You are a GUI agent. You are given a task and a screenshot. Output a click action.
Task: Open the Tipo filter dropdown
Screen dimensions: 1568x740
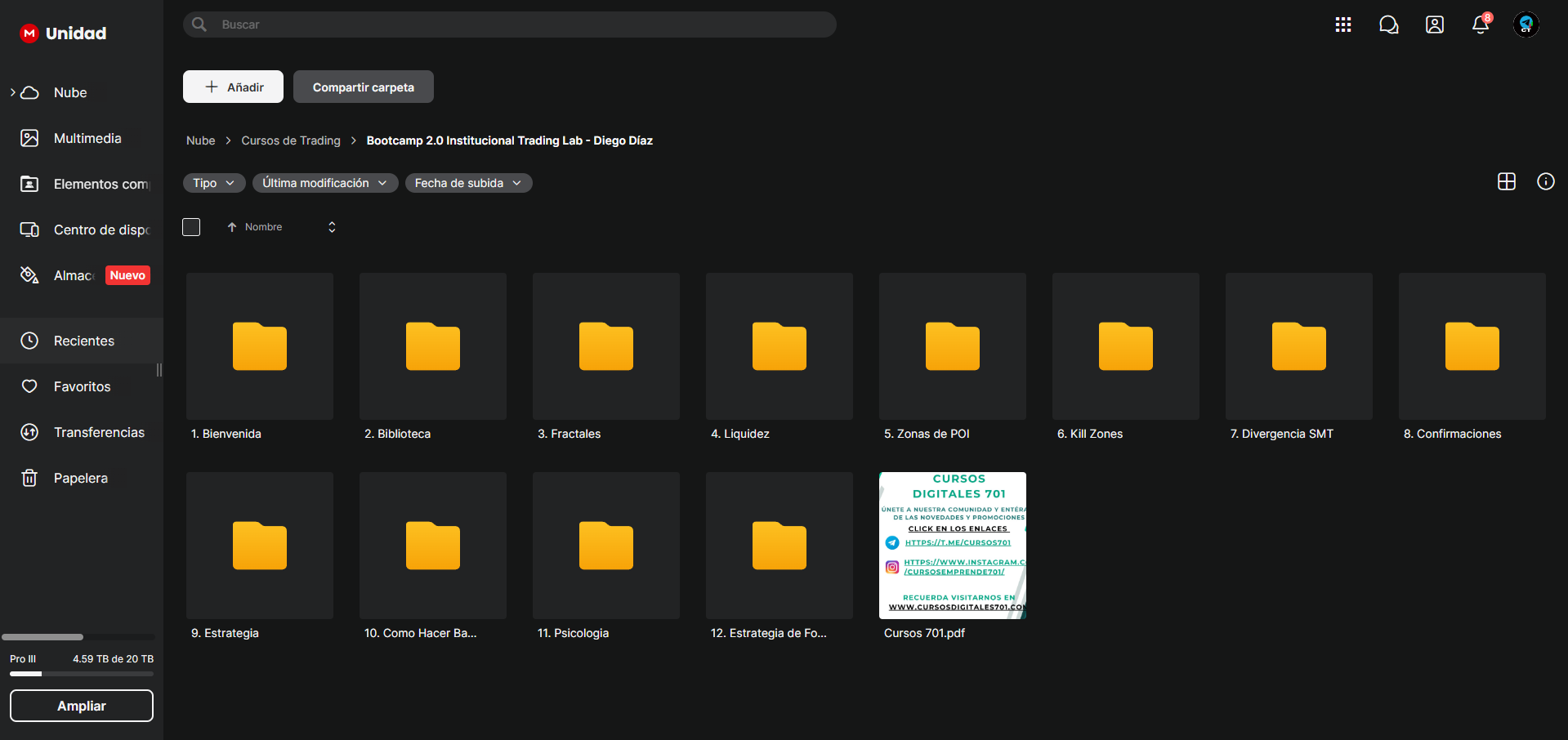(x=214, y=183)
